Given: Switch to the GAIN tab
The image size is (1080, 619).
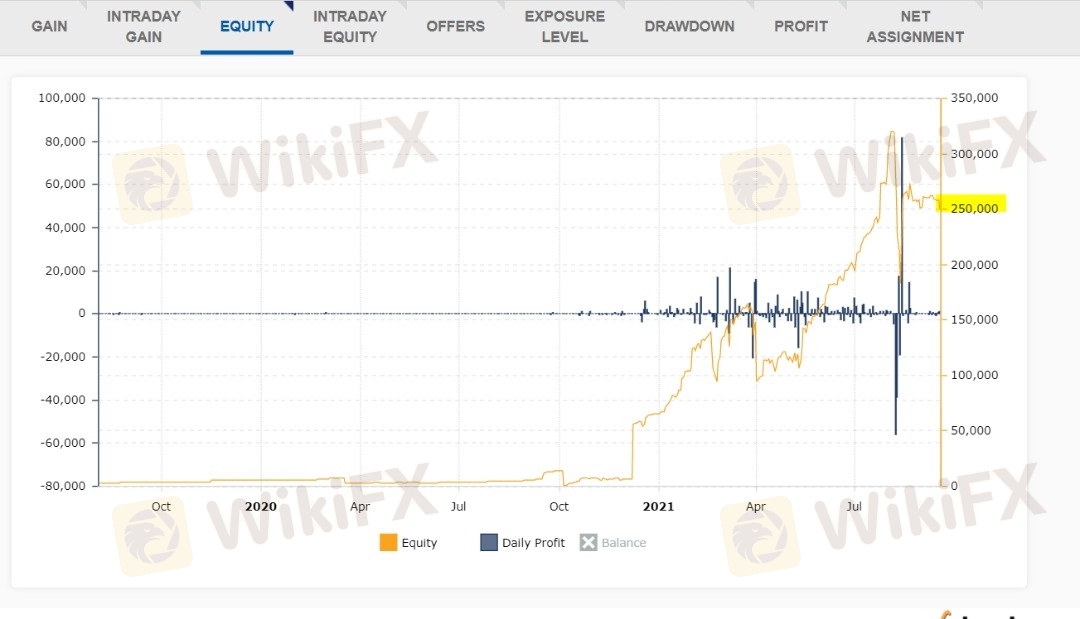Looking at the screenshot, I should pyautogui.click(x=49, y=26).
